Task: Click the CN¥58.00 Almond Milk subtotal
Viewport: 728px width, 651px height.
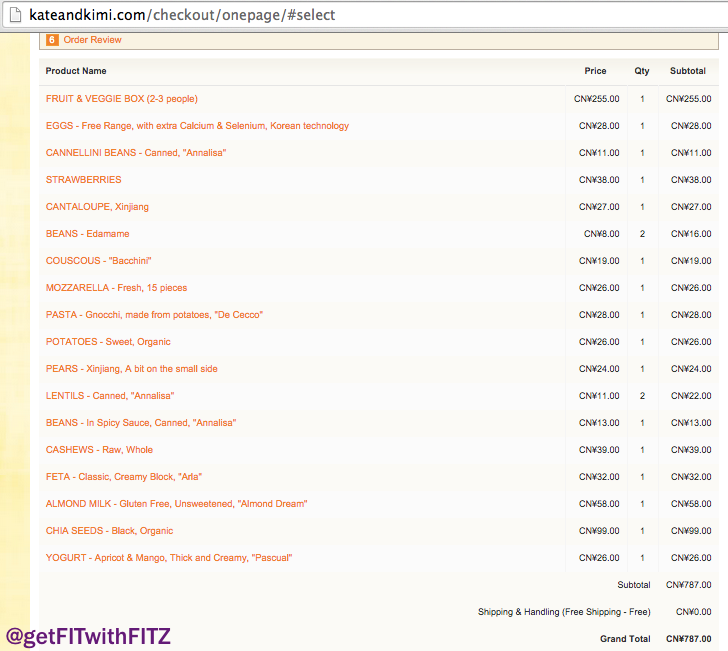Action: coord(691,504)
